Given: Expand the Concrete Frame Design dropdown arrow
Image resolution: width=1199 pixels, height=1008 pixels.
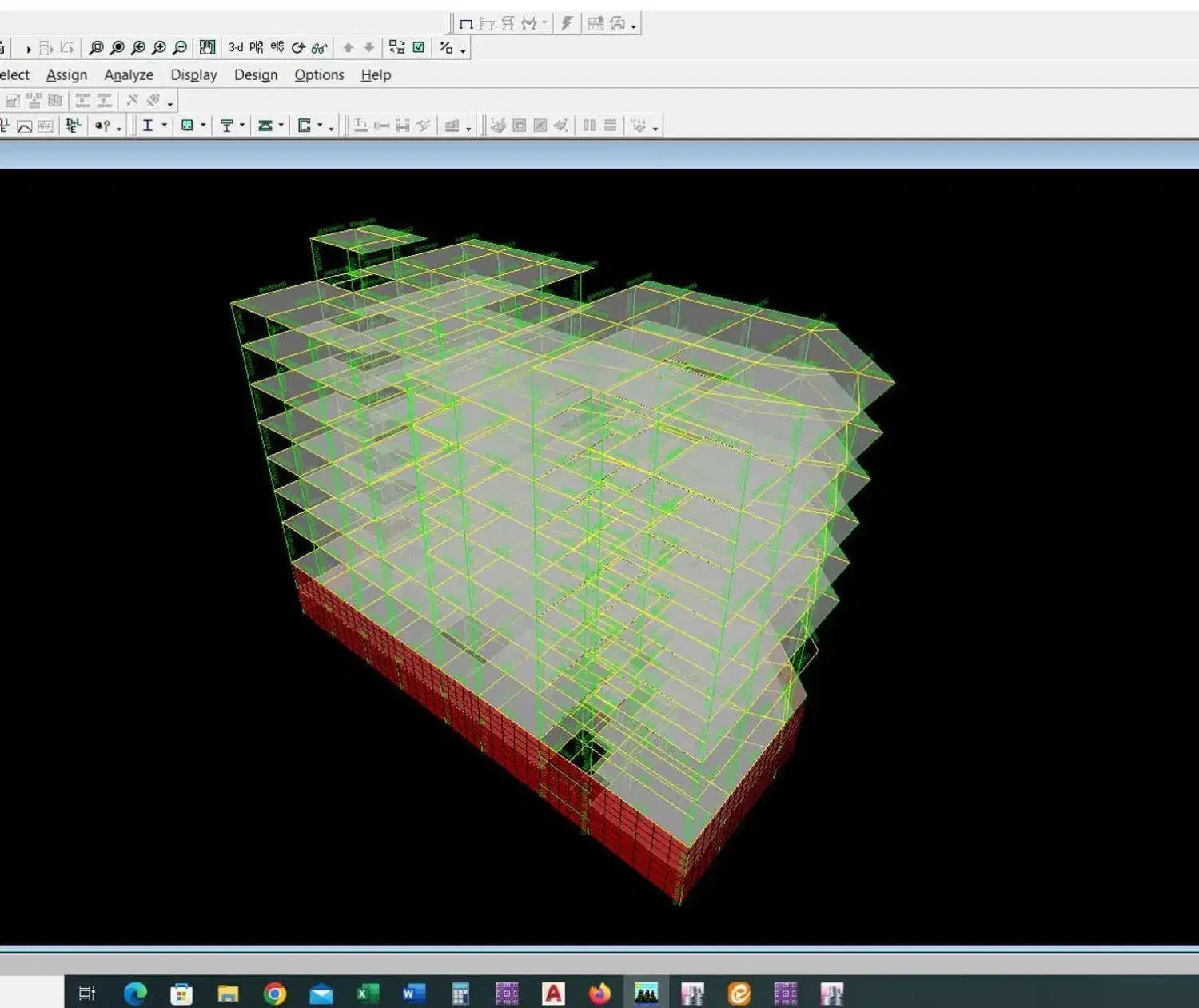Looking at the screenshot, I should (203, 126).
